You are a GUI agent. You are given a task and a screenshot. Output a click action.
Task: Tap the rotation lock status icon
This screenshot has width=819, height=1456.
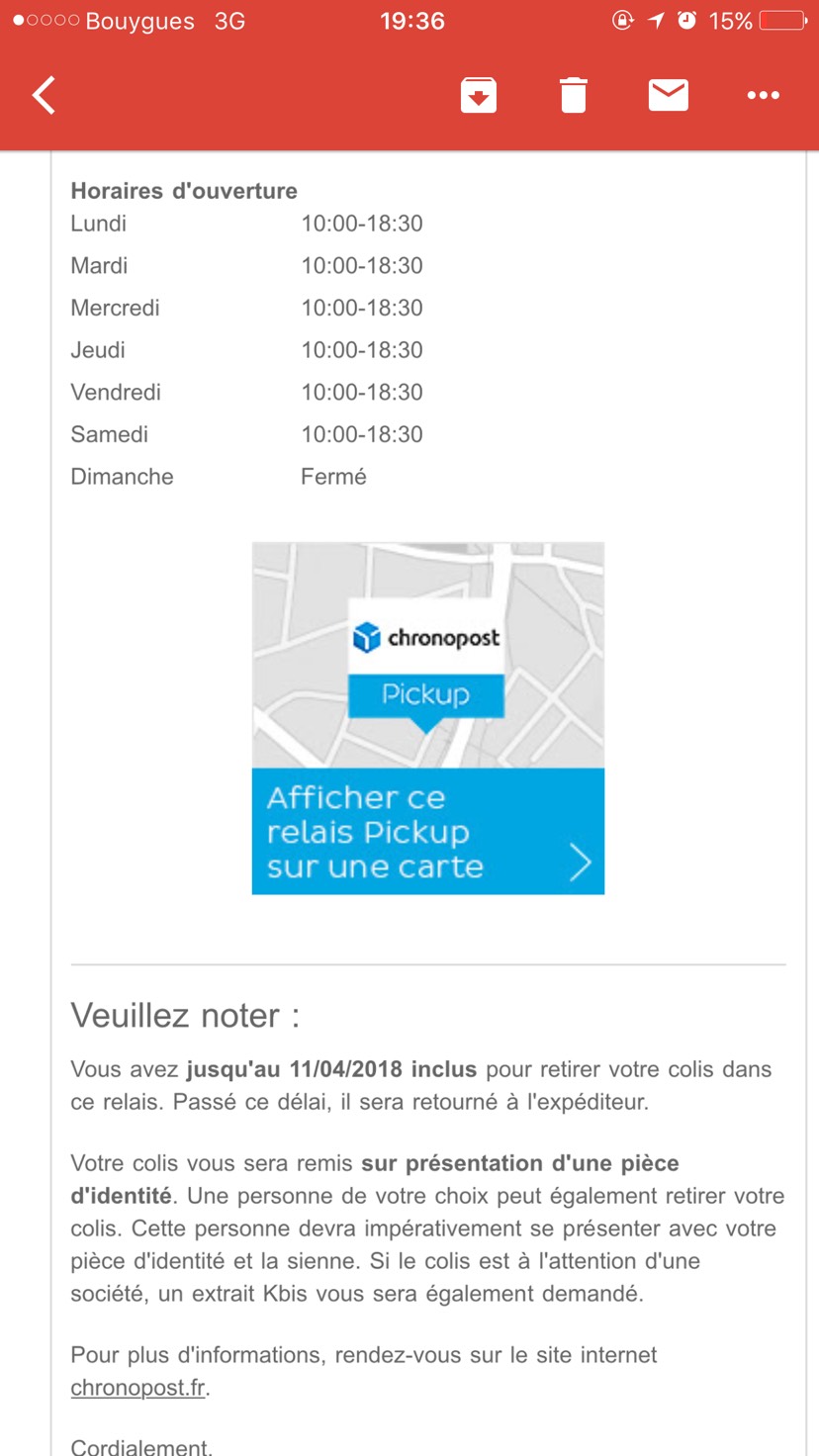(622, 21)
